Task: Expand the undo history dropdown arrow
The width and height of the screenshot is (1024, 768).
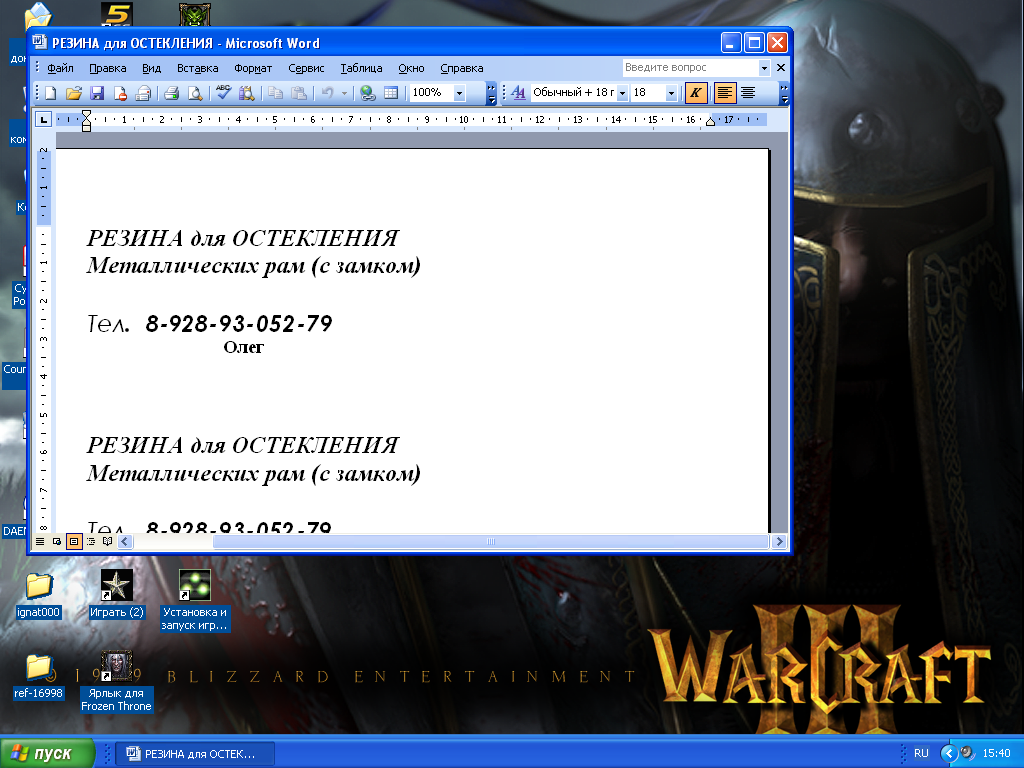Action: click(344, 93)
